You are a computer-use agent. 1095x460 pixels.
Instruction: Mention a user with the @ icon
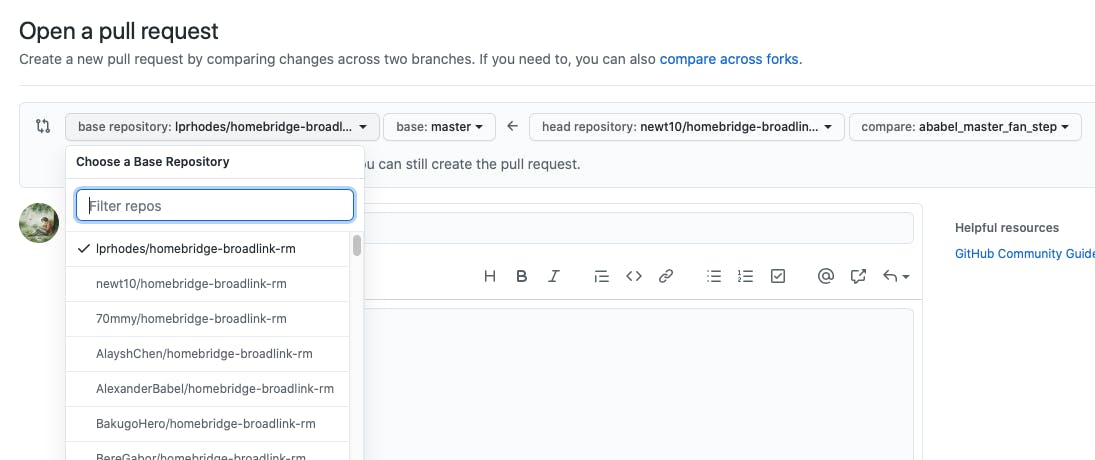(x=825, y=276)
